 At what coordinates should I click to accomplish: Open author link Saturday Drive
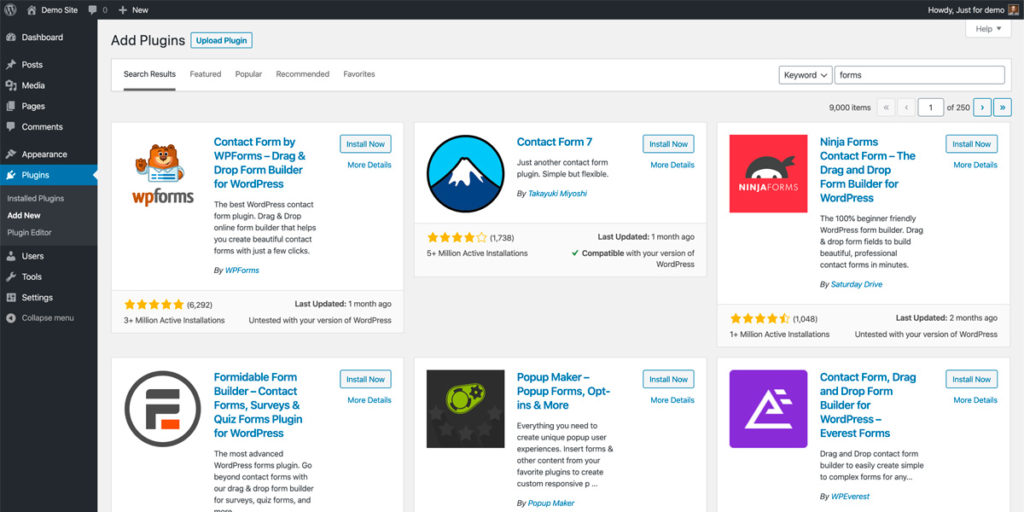[857, 285]
